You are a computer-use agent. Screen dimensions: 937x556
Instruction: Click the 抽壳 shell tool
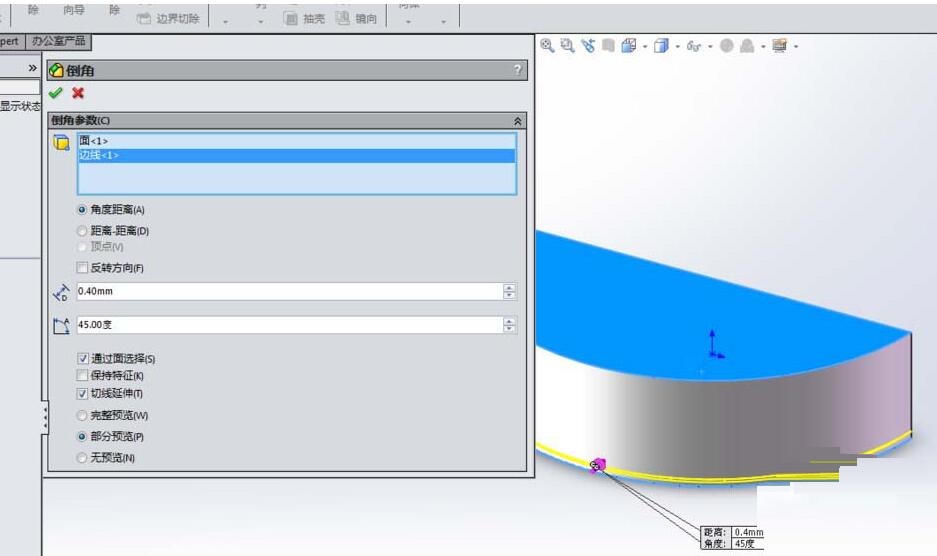[x=304, y=19]
